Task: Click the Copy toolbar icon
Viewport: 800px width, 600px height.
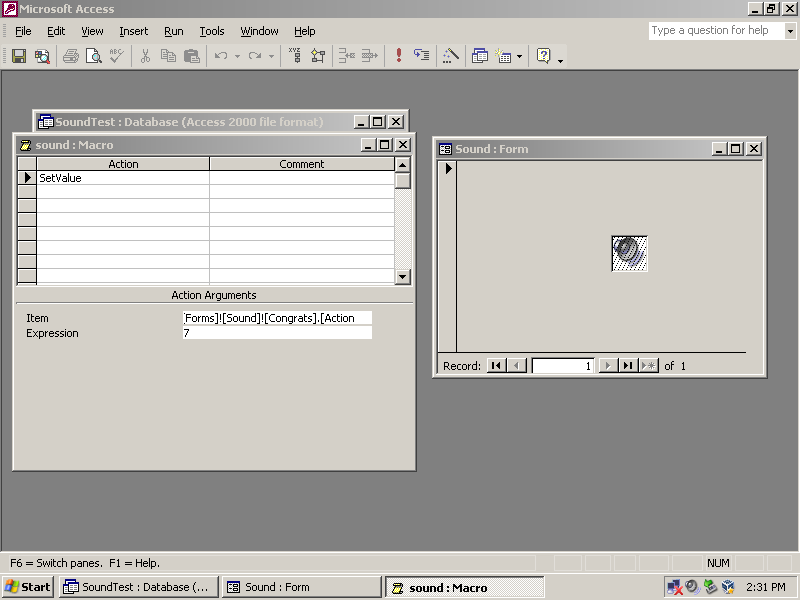Action: (168, 56)
